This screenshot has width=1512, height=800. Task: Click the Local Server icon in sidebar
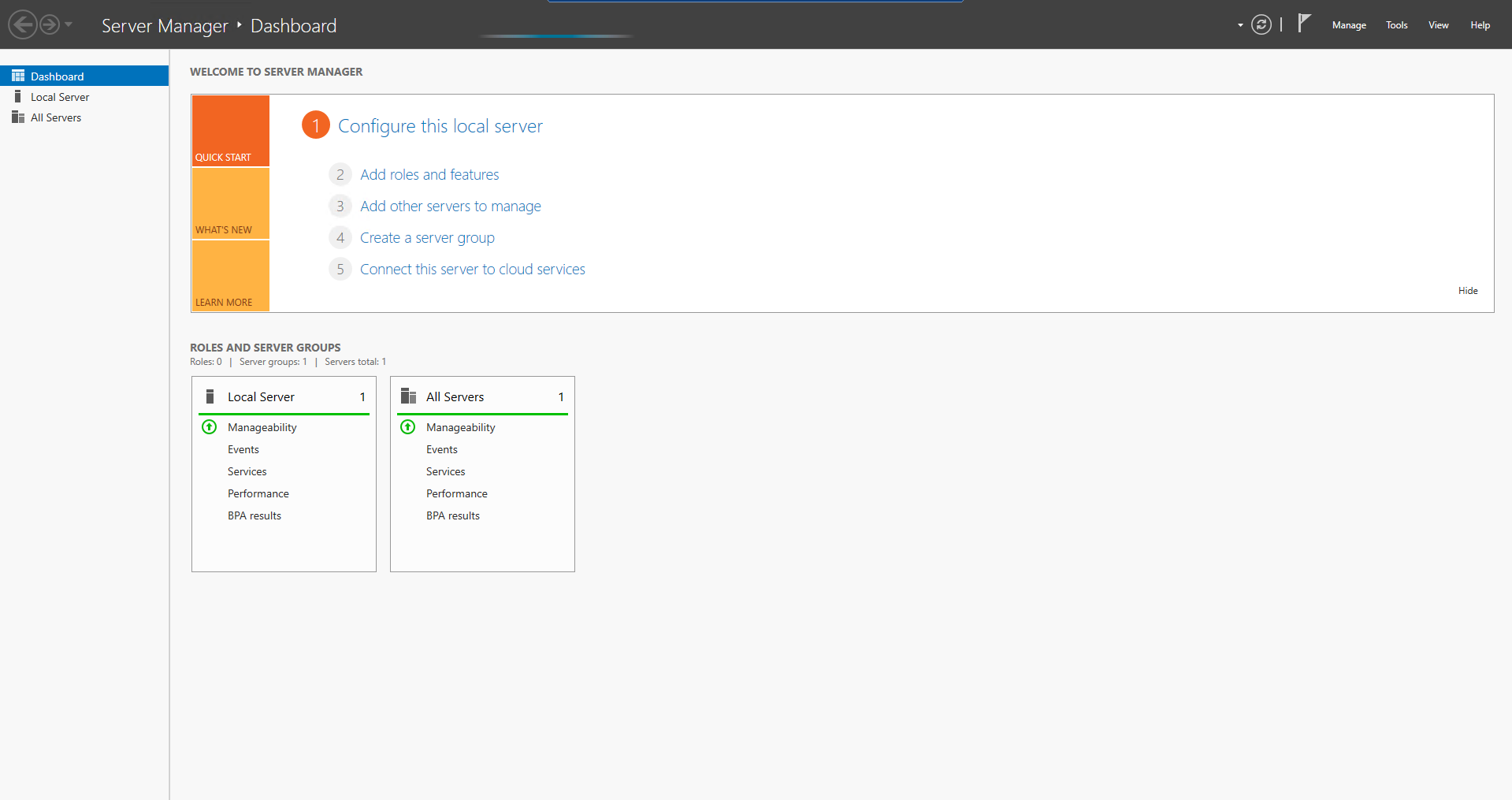coord(18,96)
